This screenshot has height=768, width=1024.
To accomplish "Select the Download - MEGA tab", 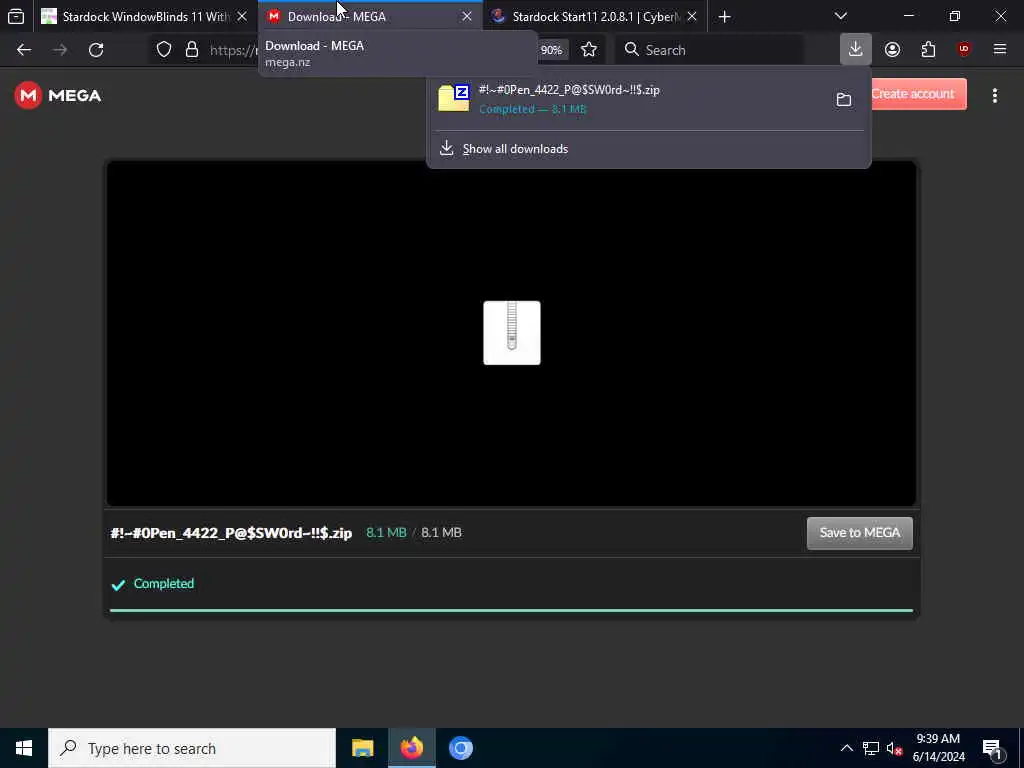I will [370, 16].
